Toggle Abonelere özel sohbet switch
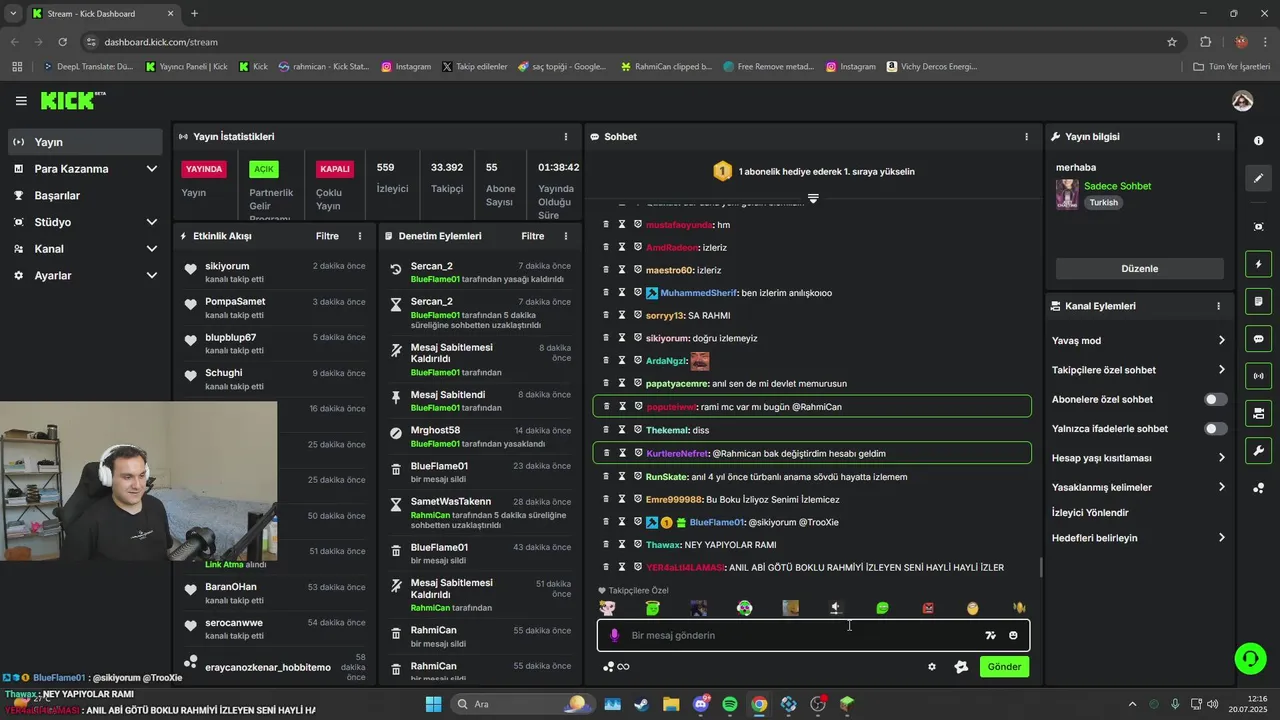Screen dimensions: 1280x720 click(x=1215, y=399)
